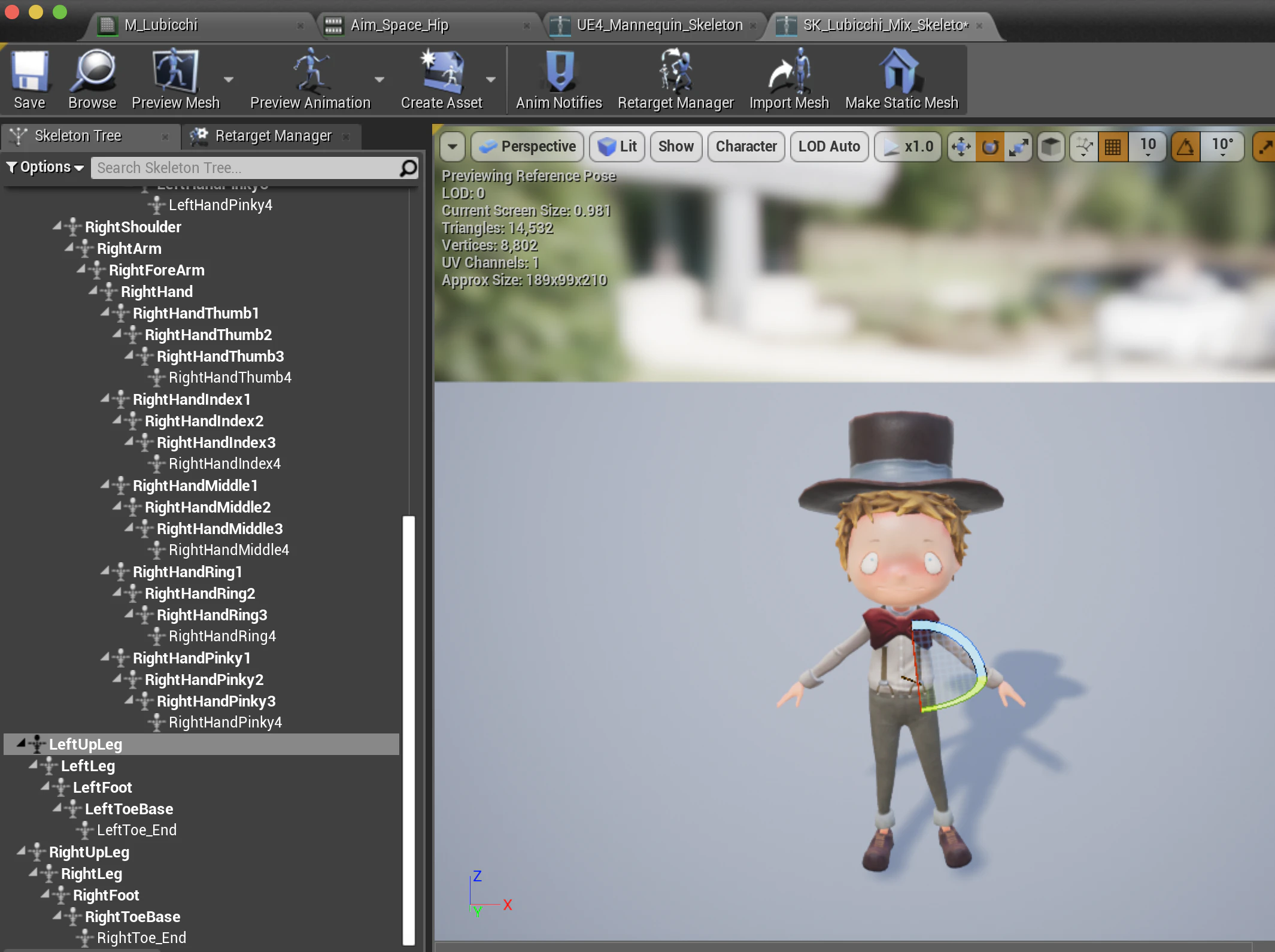The image size is (1275, 952).
Task: Toggle grid snapping in viewport toolbar
Action: pos(1113,147)
